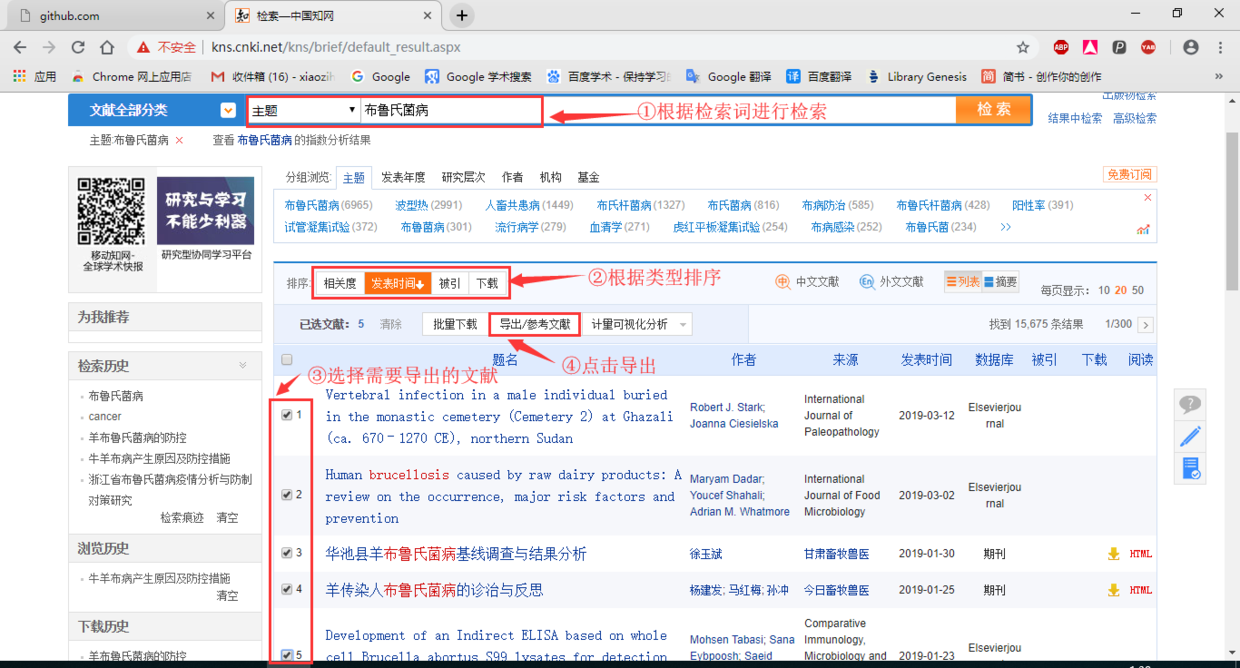The width and height of the screenshot is (1240, 668).
Task: Click 清除 to clear selected documents
Action: 390,324
